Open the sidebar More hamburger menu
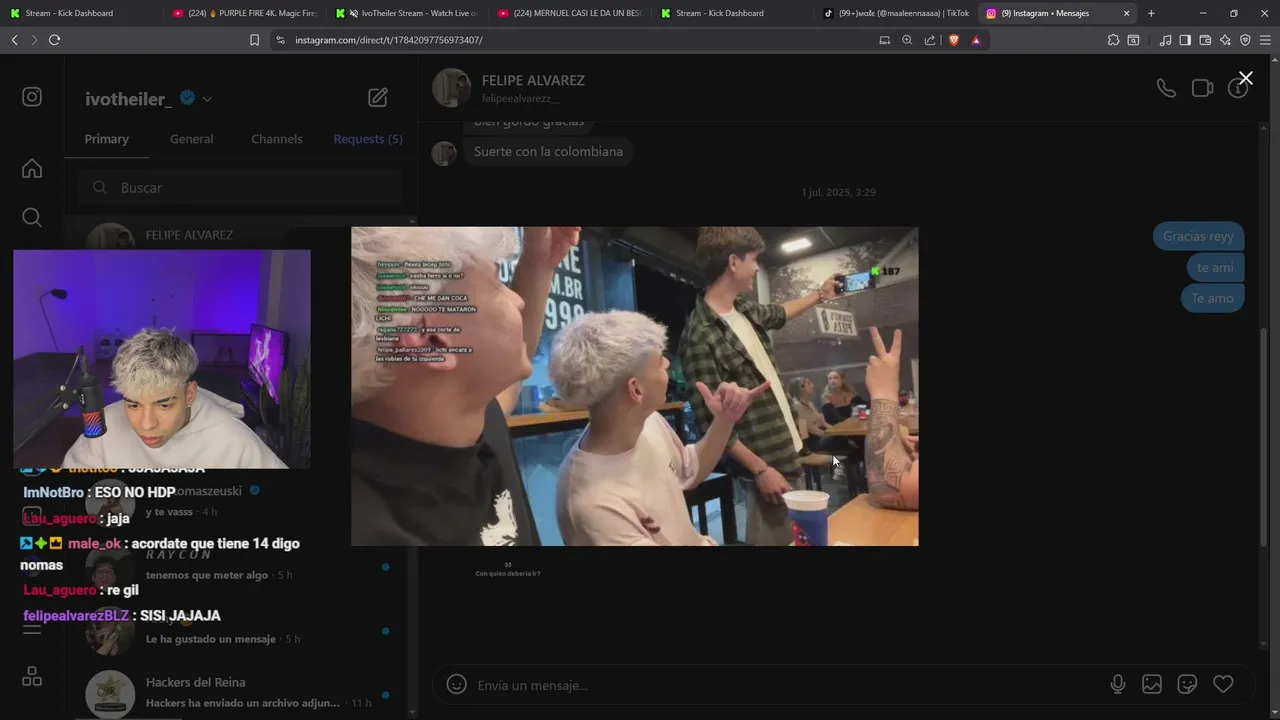The width and height of the screenshot is (1280, 720). click(x=32, y=627)
